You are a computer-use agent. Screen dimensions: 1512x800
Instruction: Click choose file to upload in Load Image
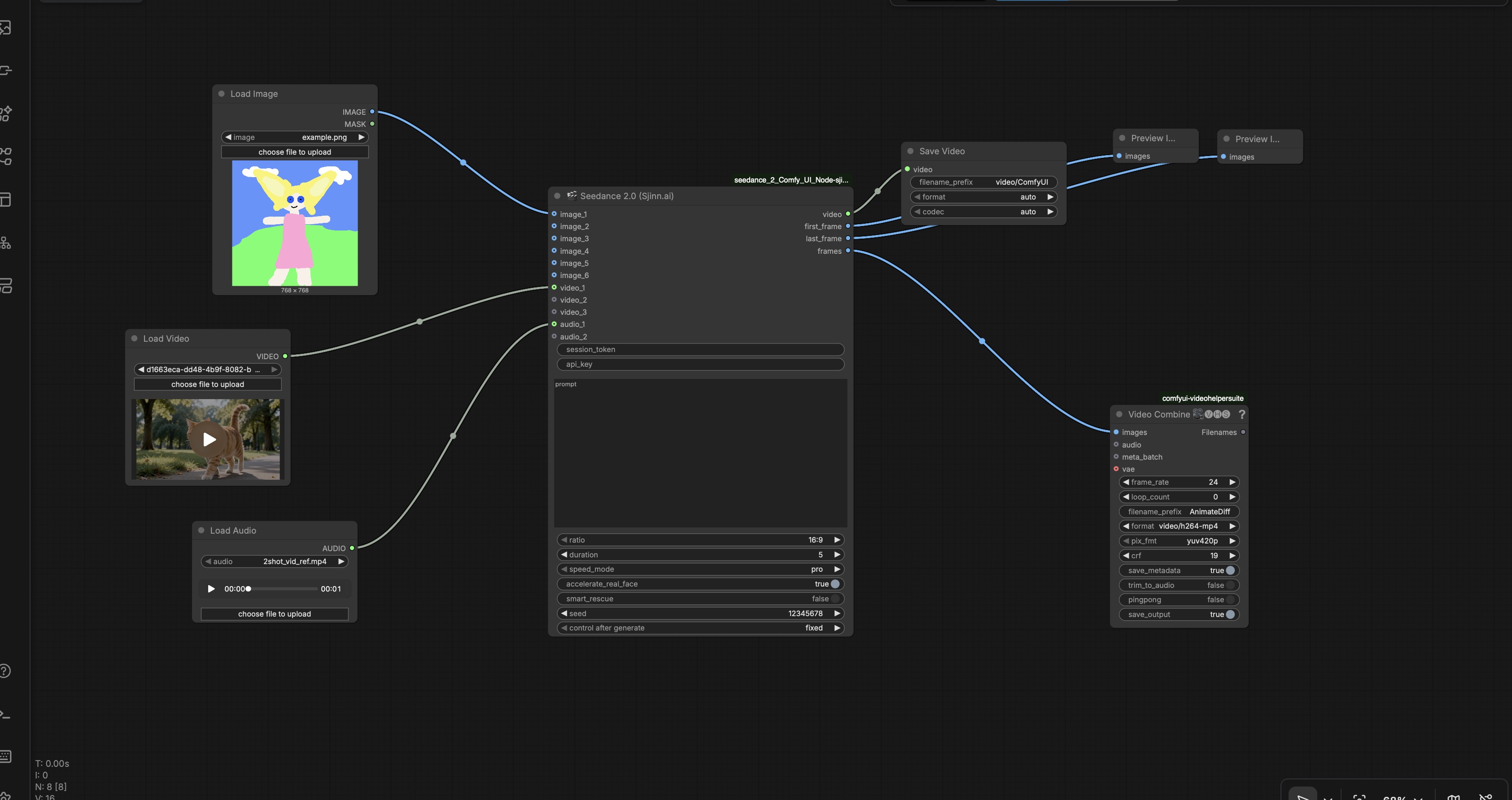[x=295, y=152]
